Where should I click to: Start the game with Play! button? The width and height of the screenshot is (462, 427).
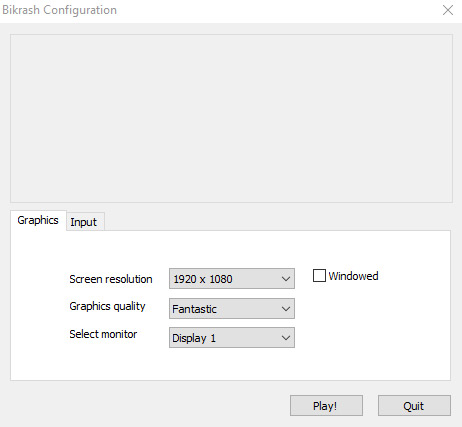(x=326, y=406)
